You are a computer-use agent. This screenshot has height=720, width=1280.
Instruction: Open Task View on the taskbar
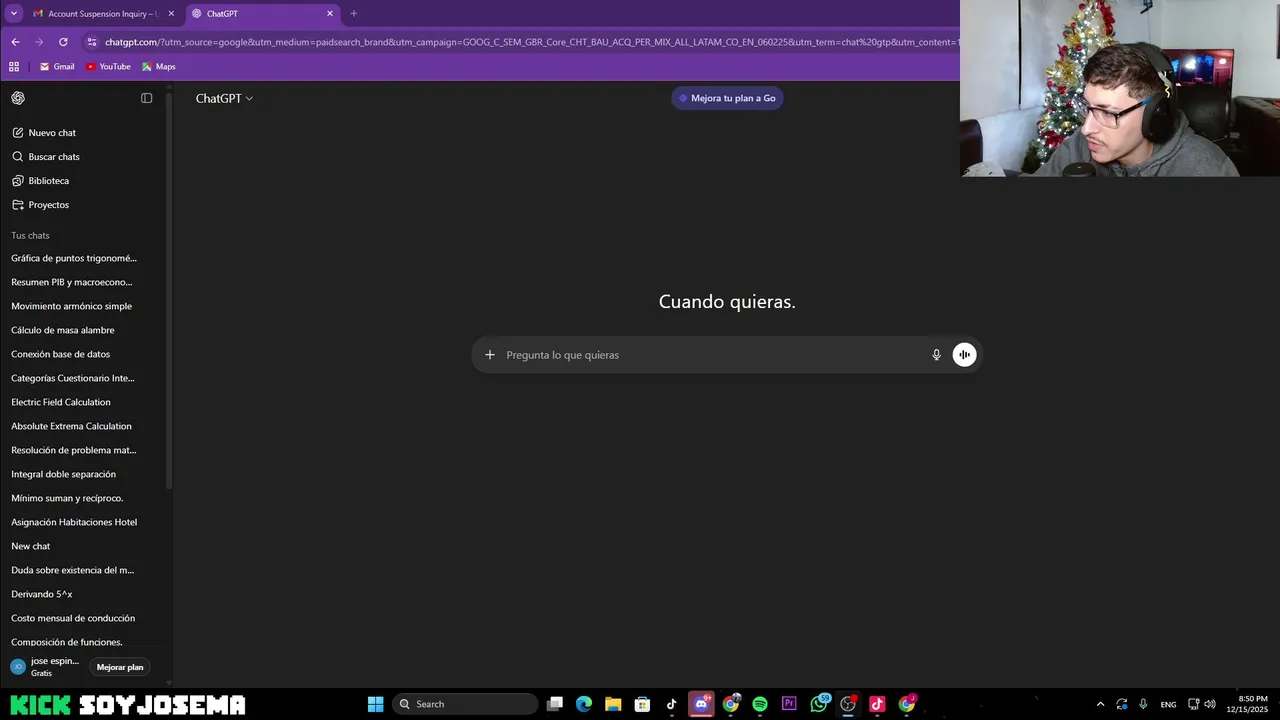[555, 704]
